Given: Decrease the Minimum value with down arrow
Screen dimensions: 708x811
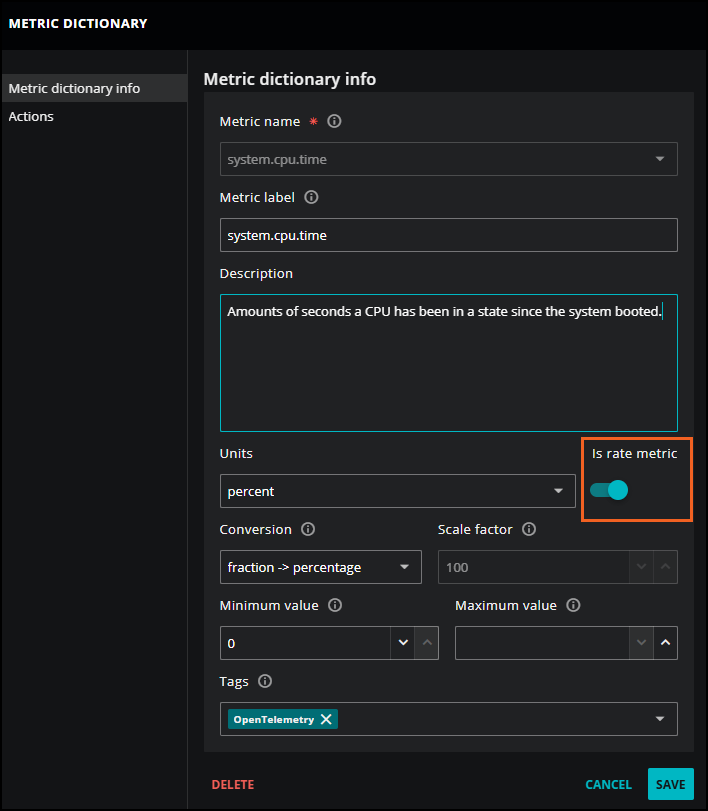Looking at the screenshot, I should pyautogui.click(x=403, y=642).
